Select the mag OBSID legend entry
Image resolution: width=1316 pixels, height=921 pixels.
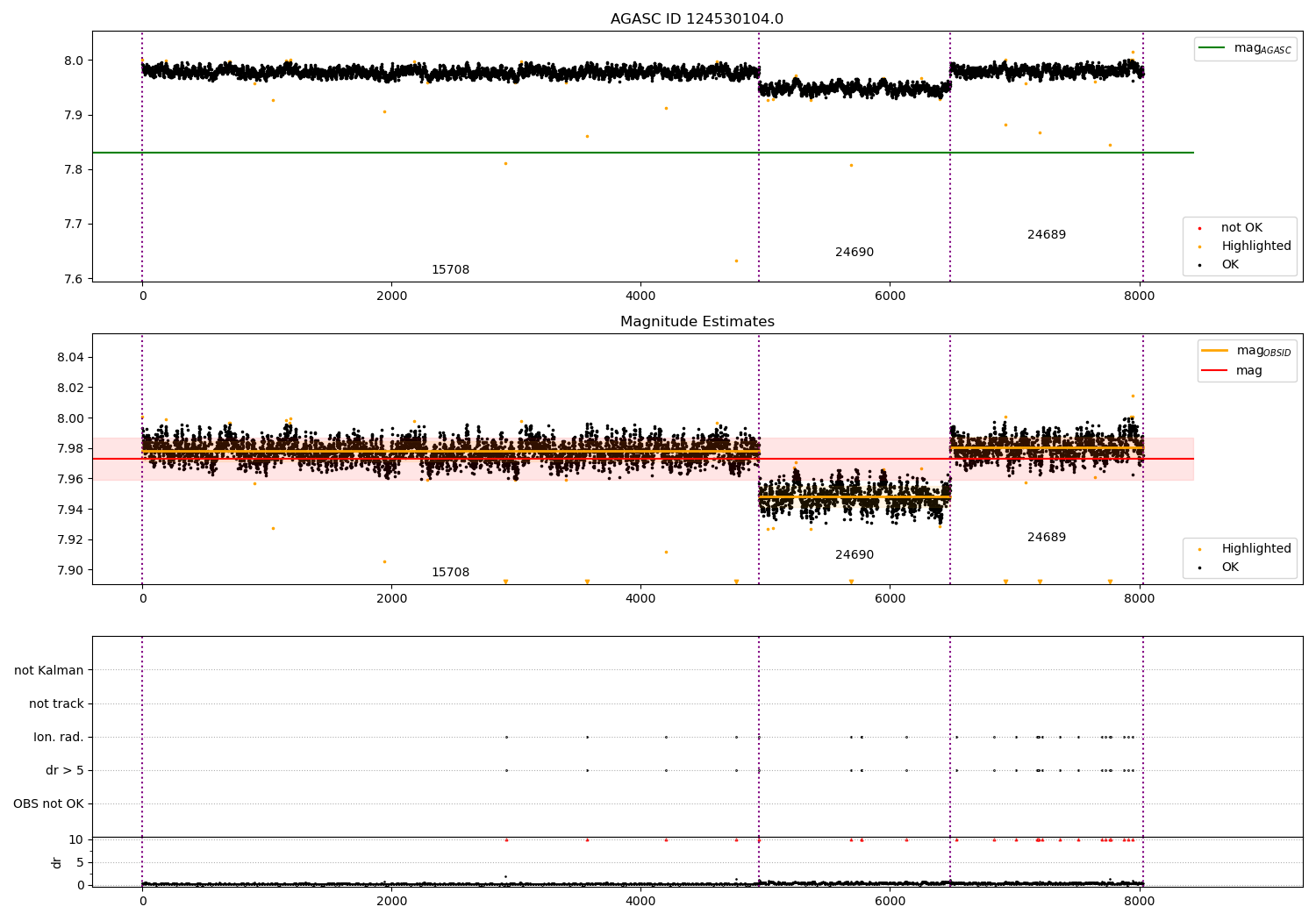click(1247, 351)
